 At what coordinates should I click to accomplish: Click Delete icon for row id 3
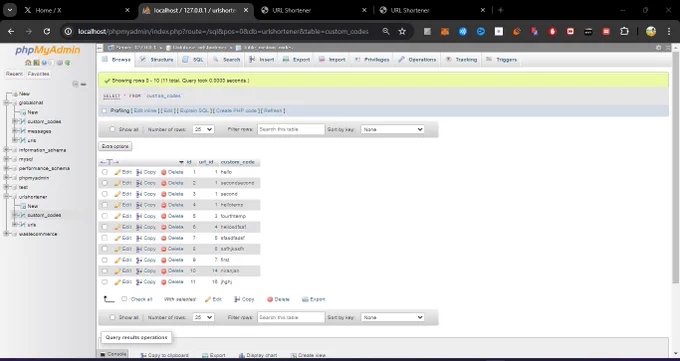coord(164,194)
